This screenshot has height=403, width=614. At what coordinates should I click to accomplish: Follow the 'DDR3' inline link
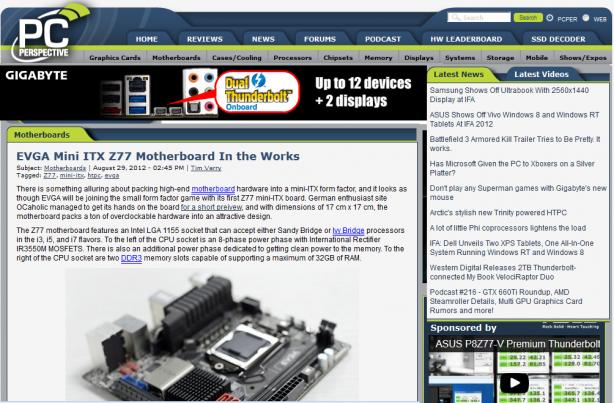point(131,258)
